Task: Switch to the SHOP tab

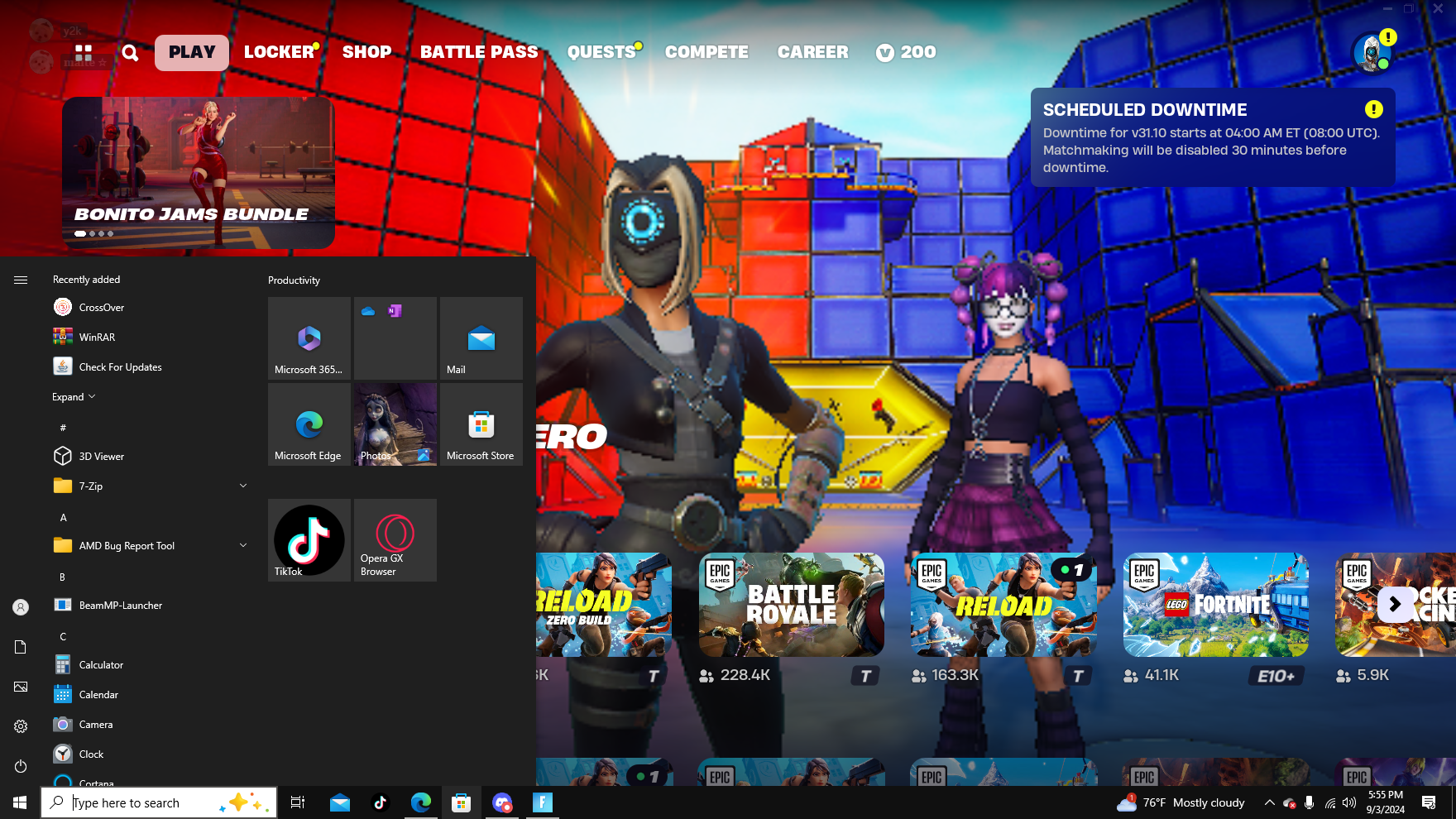Action: [367, 52]
